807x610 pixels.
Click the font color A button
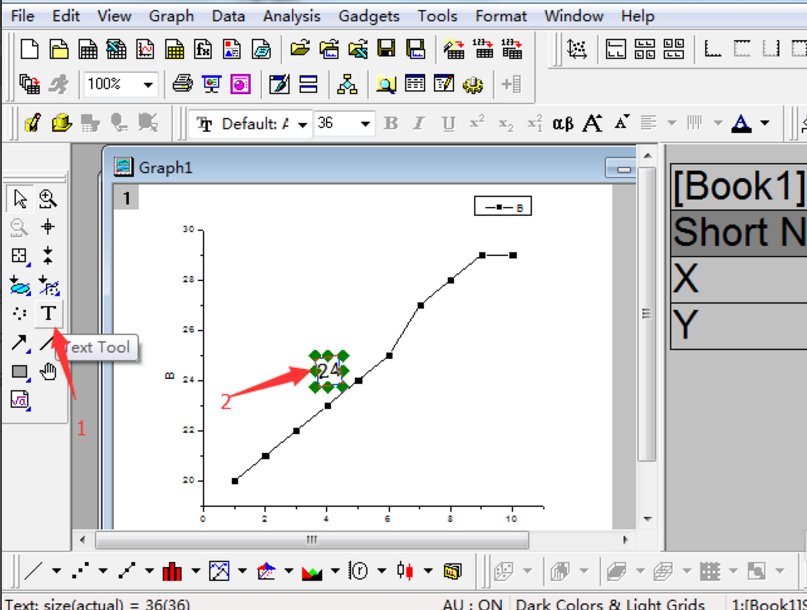click(x=741, y=123)
